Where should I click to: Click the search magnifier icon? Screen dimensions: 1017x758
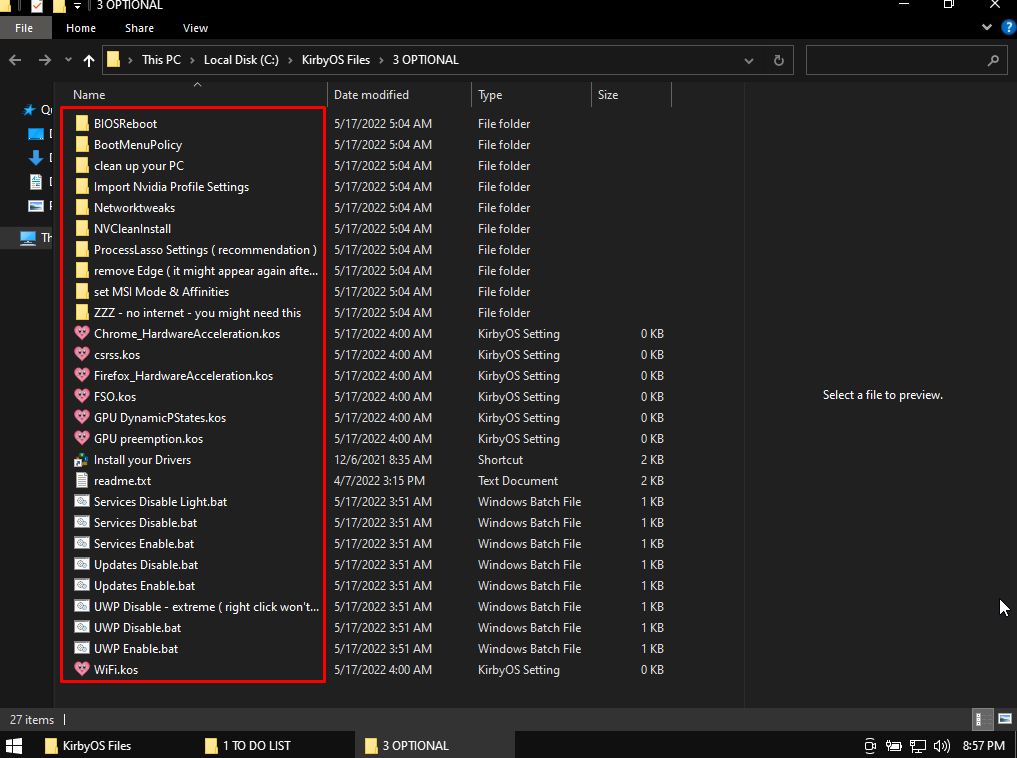tap(993, 60)
